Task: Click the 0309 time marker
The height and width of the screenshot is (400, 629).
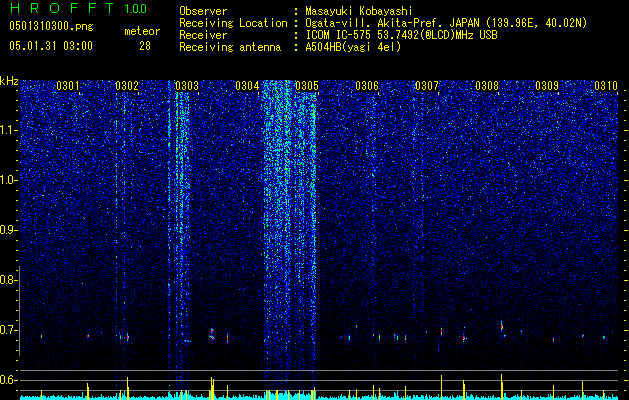Action: [547, 85]
